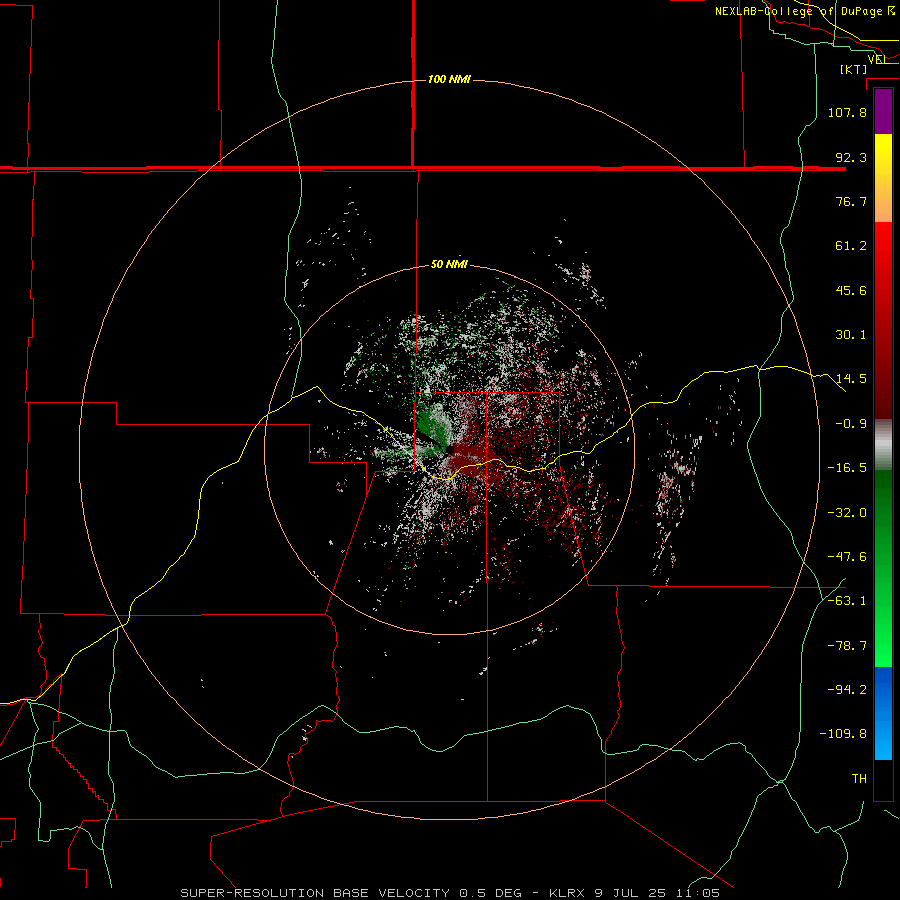The width and height of the screenshot is (900, 900).
Task: Click the -94.2 legend value
Action: coord(847,690)
